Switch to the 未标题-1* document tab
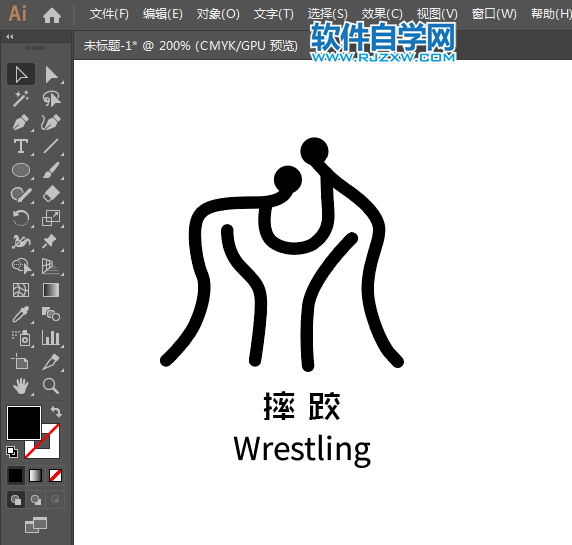The width and height of the screenshot is (572, 545). coord(191,46)
